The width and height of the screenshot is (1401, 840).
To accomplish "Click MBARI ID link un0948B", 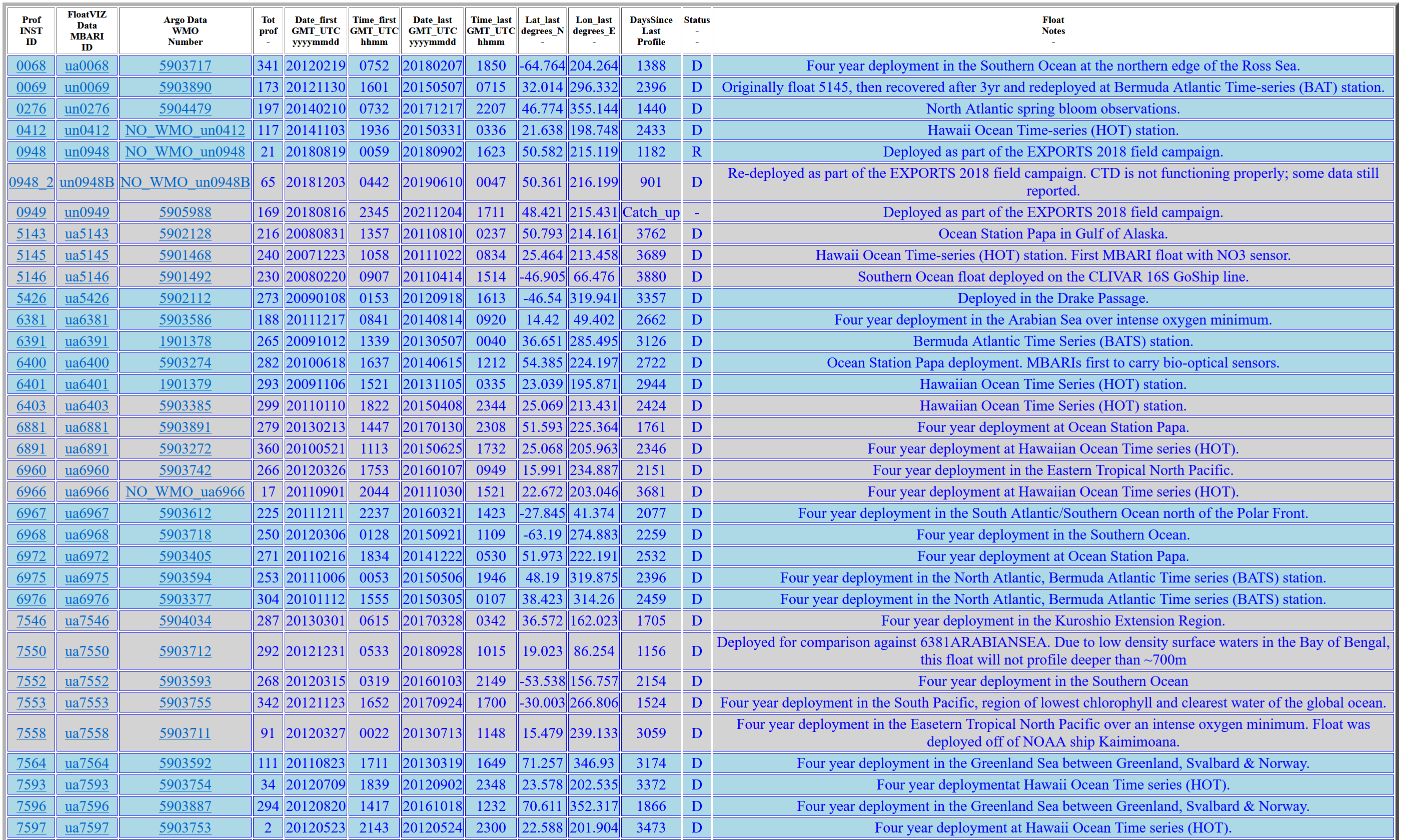I will (87, 182).
